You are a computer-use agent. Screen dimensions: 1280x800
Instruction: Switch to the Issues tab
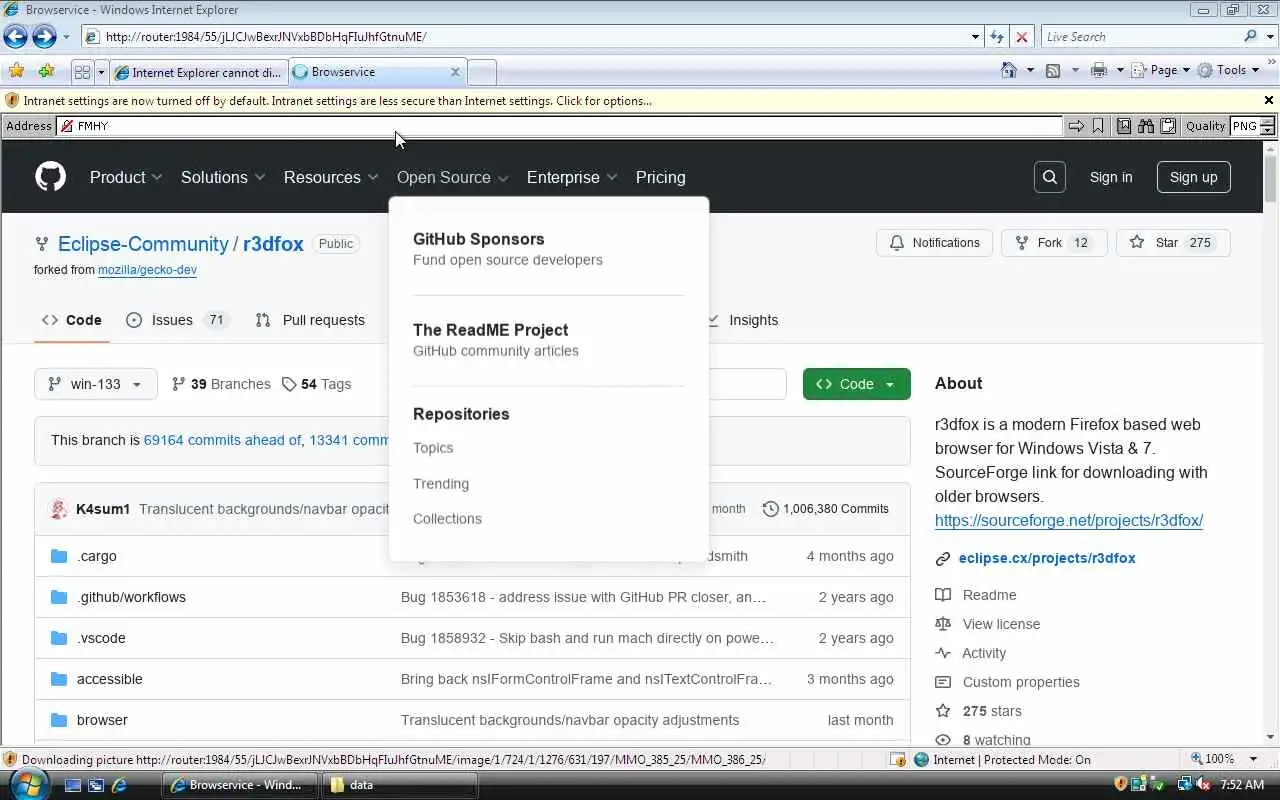(176, 320)
